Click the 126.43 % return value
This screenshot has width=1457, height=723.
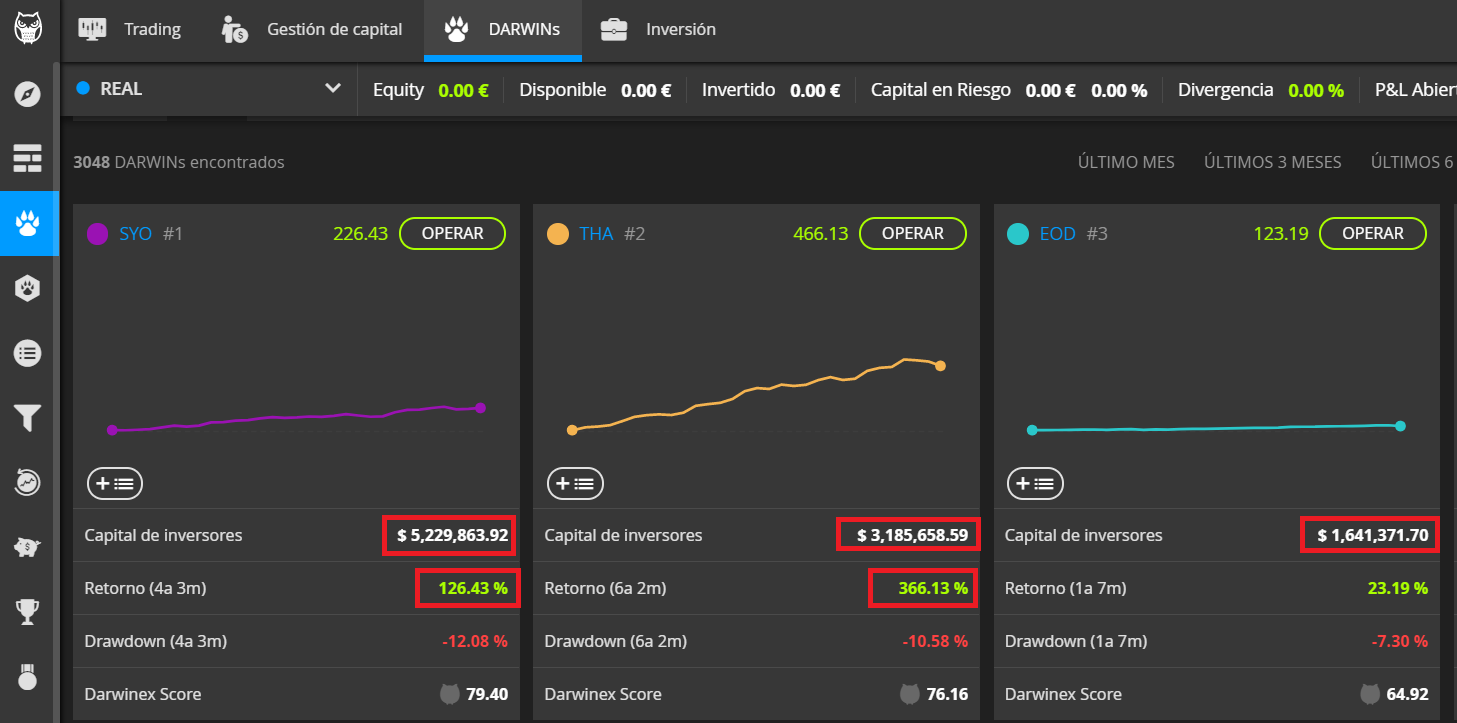(473, 589)
